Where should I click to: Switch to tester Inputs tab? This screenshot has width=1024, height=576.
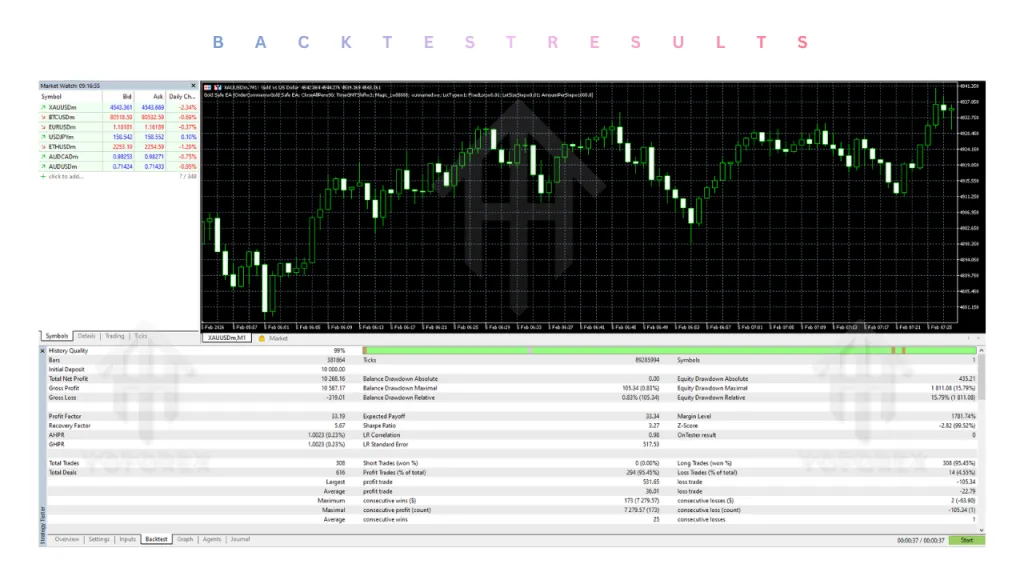tap(127, 539)
